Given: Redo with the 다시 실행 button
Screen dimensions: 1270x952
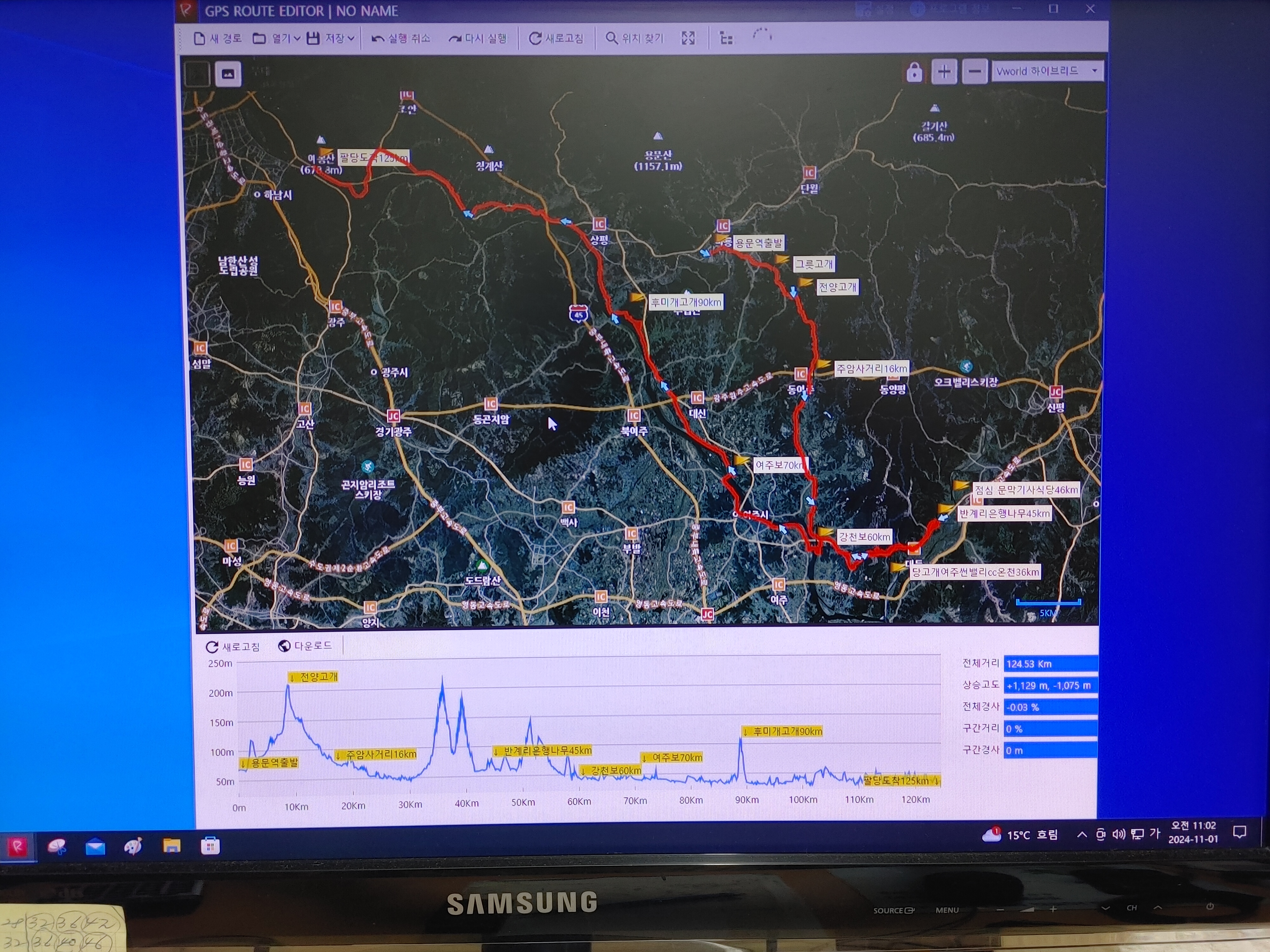Looking at the screenshot, I should [x=478, y=38].
